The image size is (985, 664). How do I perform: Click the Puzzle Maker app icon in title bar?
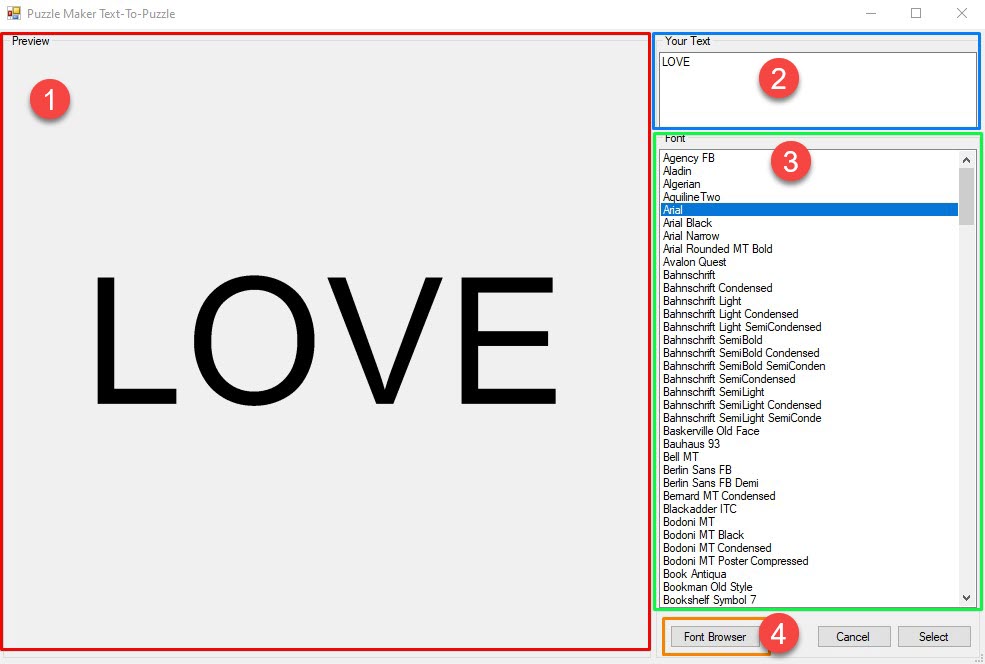click(x=12, y=13)
